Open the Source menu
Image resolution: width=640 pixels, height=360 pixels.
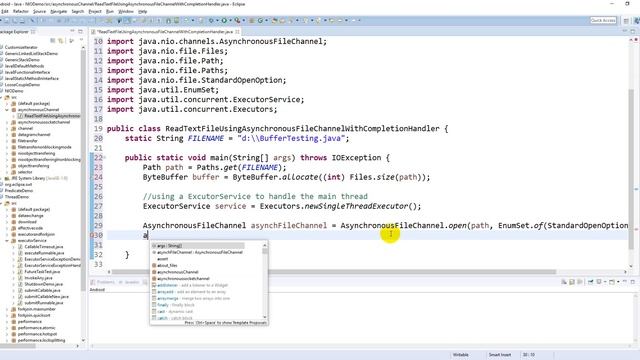(x=40, y=11)
